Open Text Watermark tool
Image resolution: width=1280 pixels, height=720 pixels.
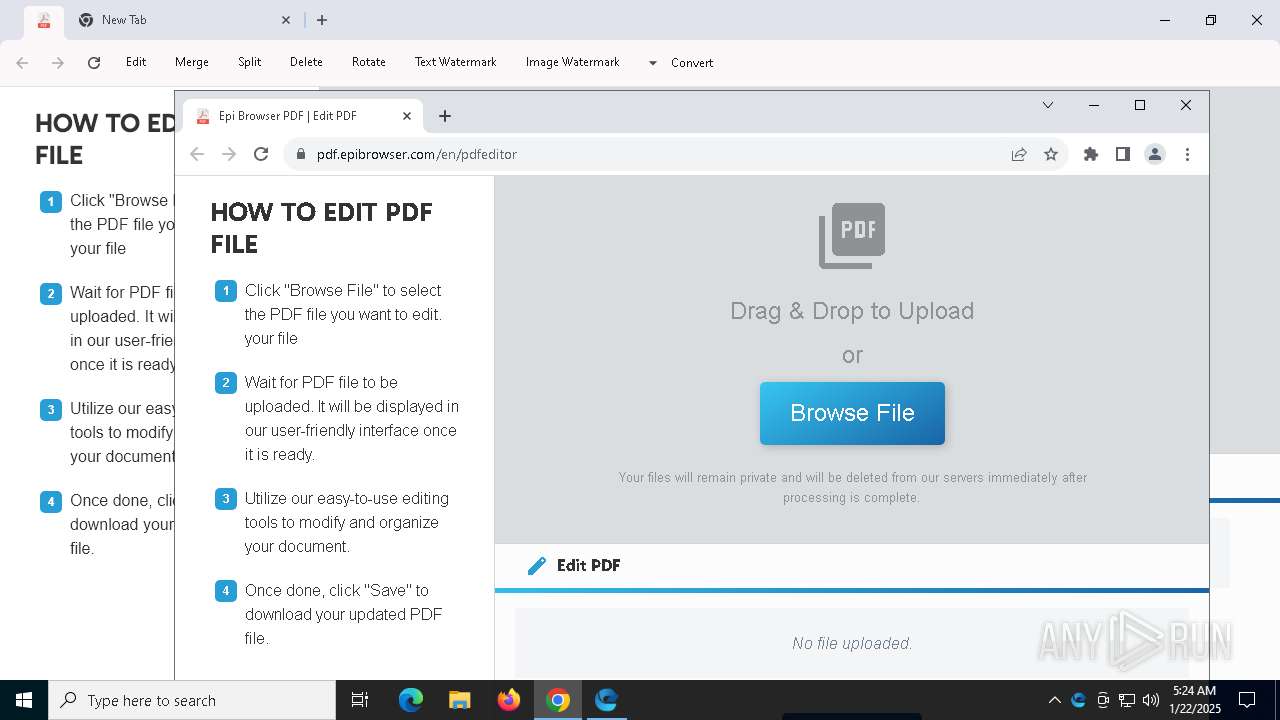[455, 62]
